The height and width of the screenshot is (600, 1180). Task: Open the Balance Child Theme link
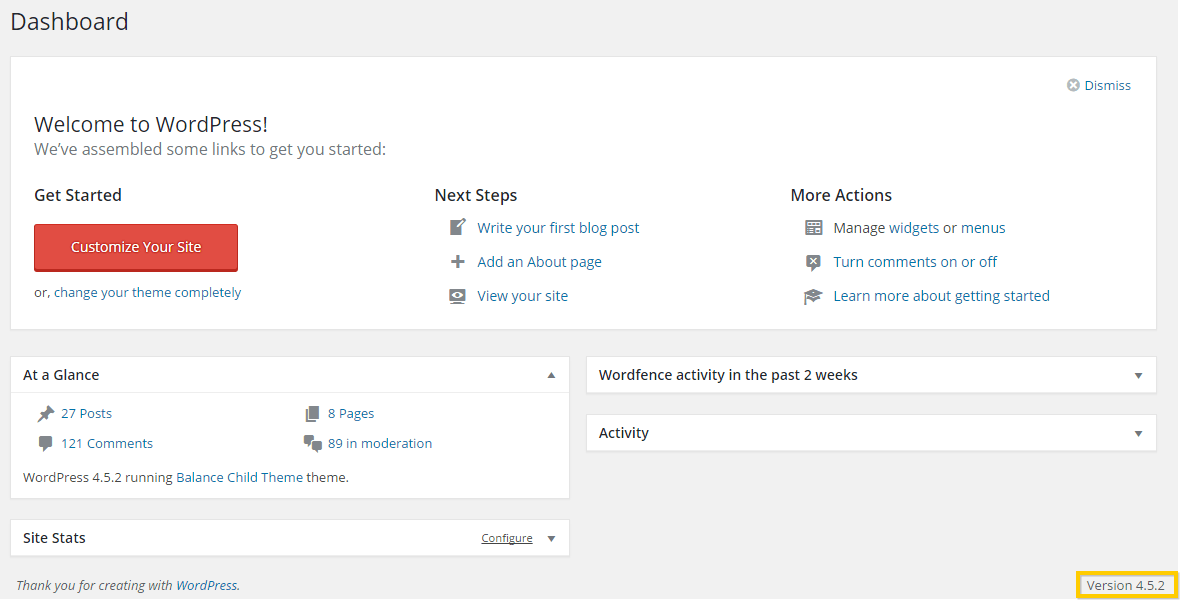pos(242,477)
